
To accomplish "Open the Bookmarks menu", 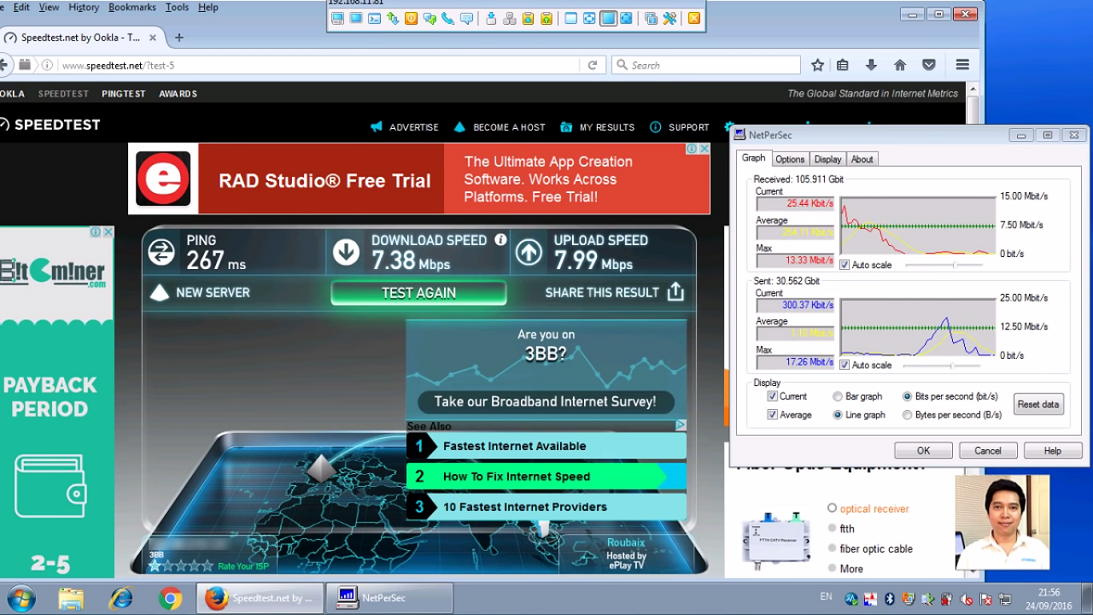I will pos(131,7).
